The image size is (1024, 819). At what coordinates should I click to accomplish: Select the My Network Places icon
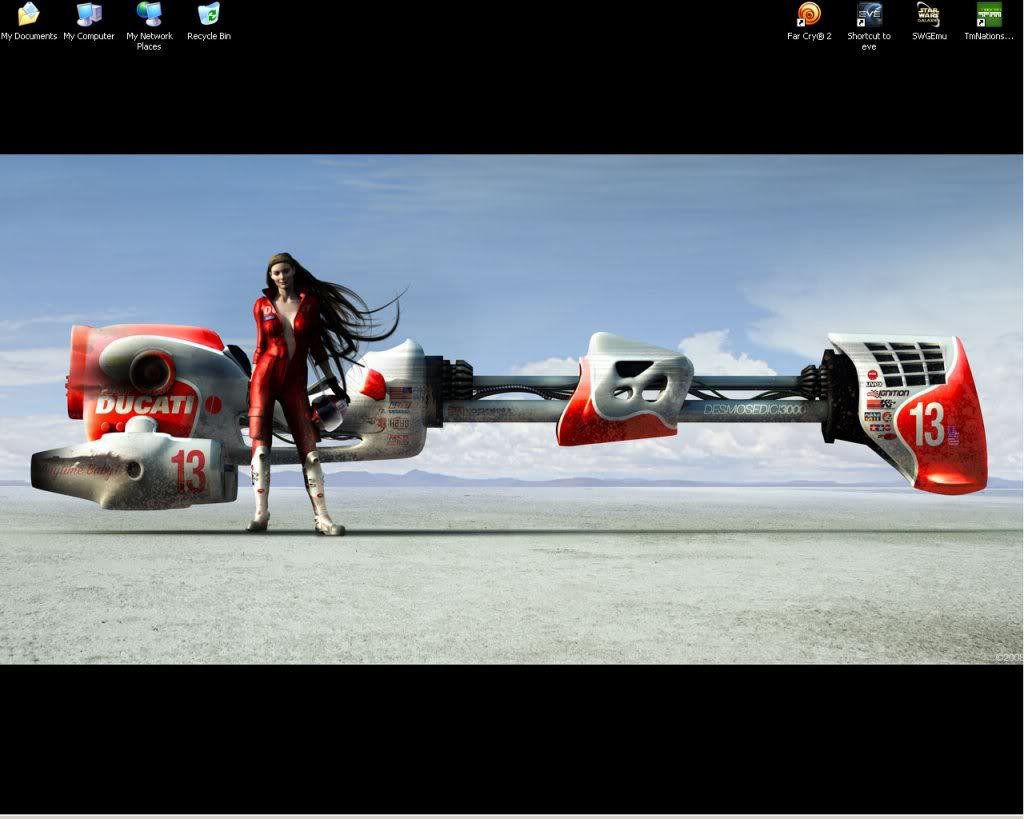click(149, 14)
